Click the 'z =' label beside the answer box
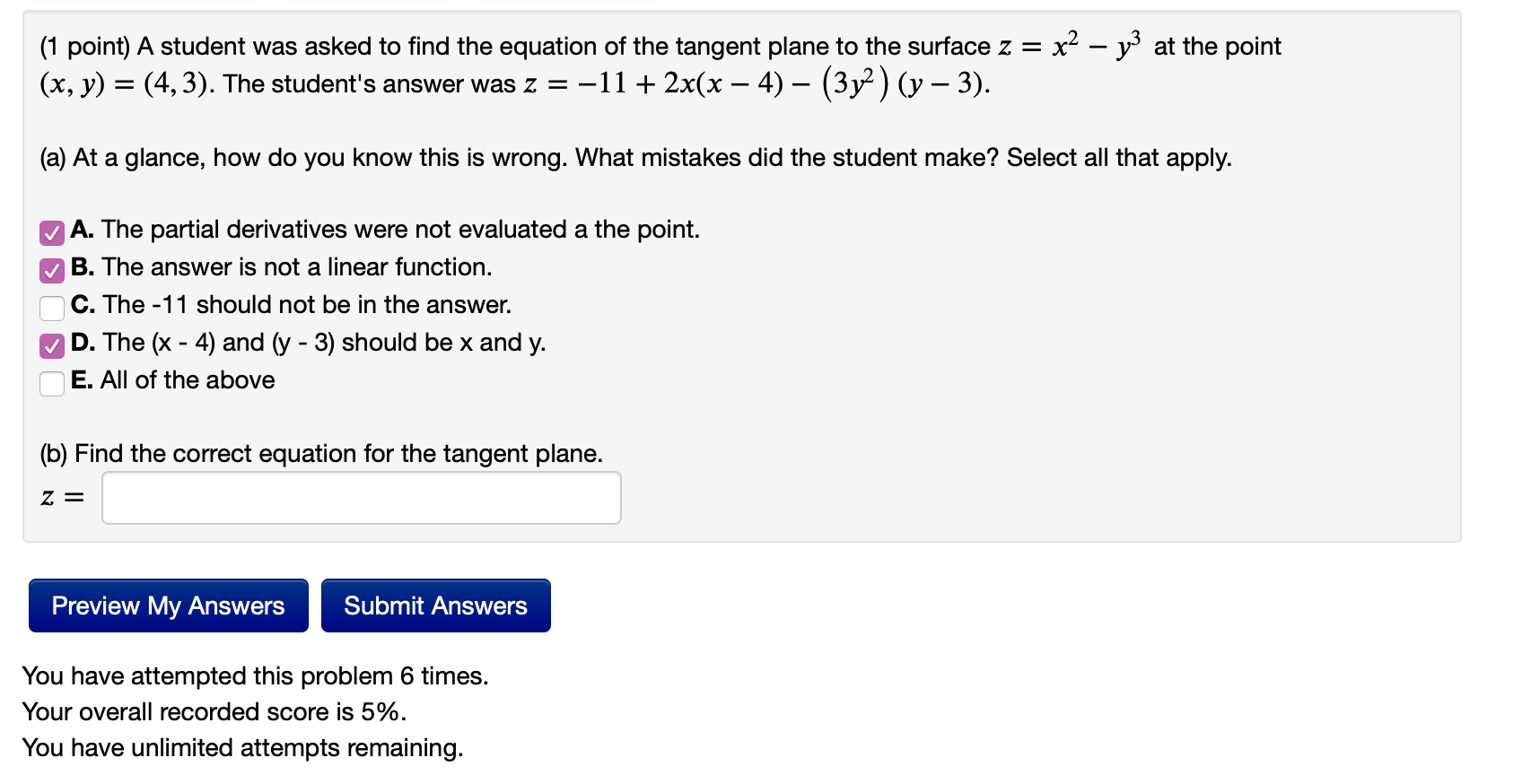This screenshot has height=784, width=1522. [62, 498]
